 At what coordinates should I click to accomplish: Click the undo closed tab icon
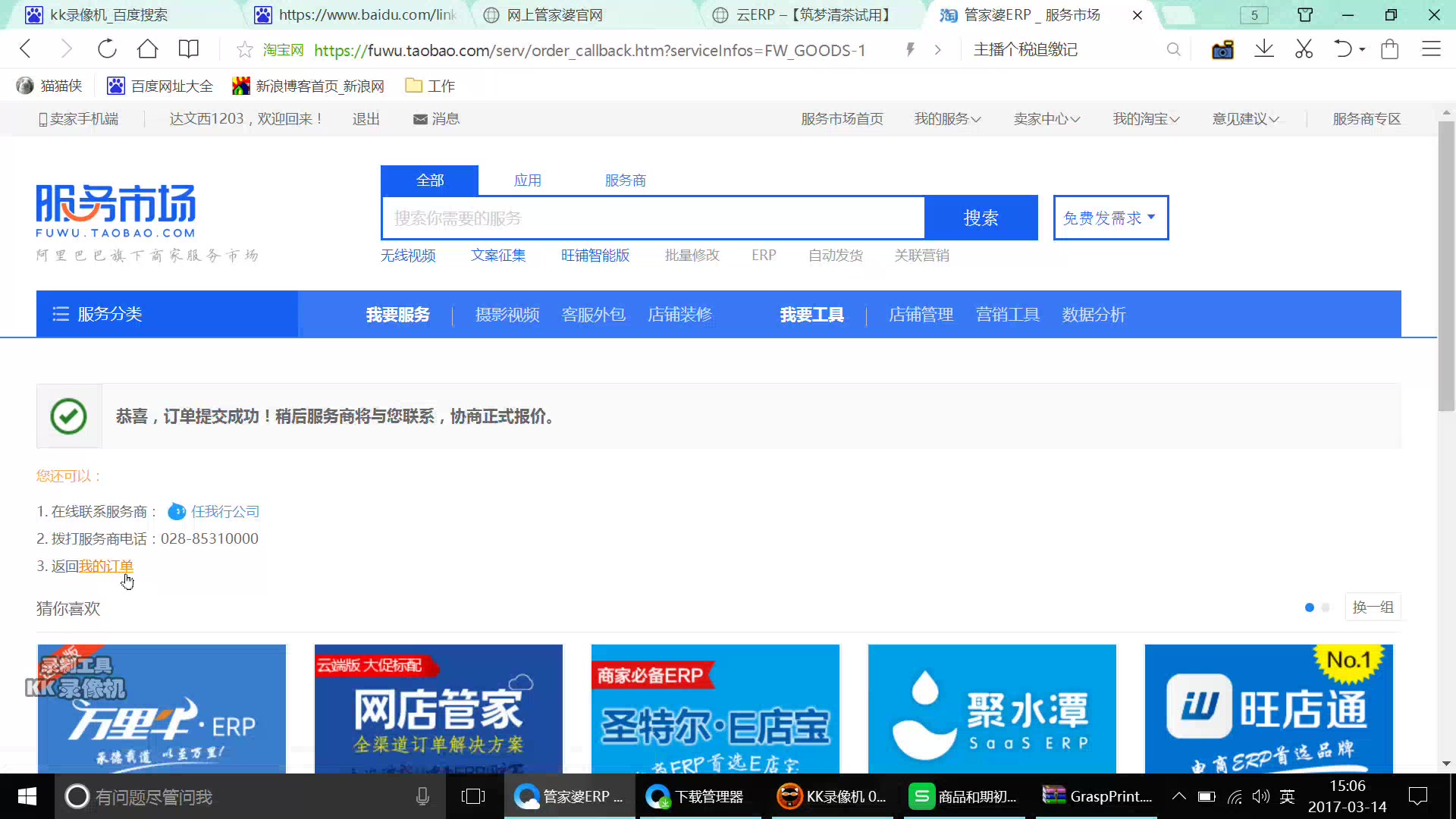(1343, 49)
